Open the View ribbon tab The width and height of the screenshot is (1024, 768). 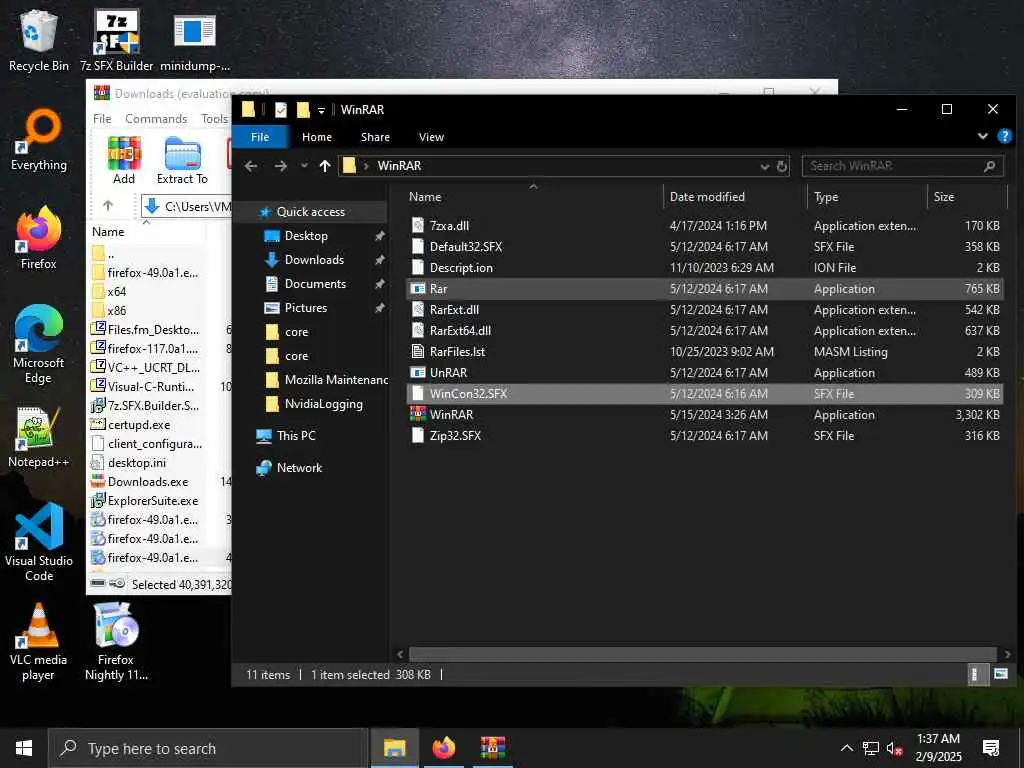tap(431, 136)
